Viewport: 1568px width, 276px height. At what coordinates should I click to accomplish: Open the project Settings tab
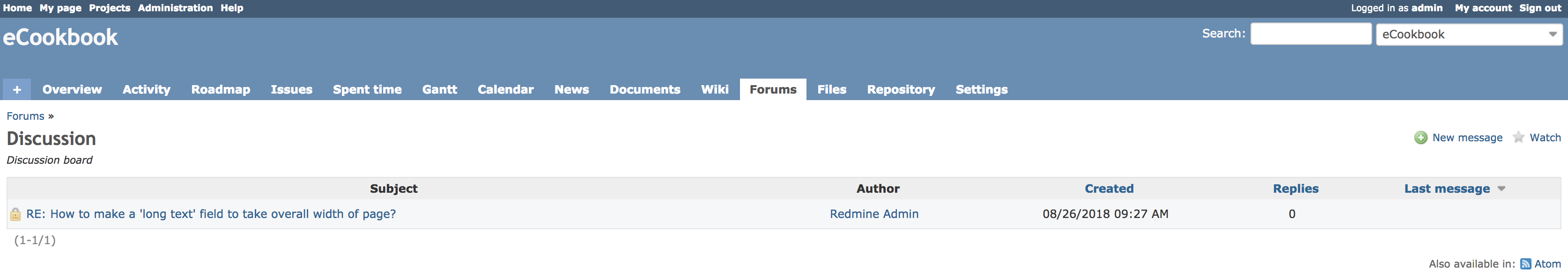click(x=981, y=89)
